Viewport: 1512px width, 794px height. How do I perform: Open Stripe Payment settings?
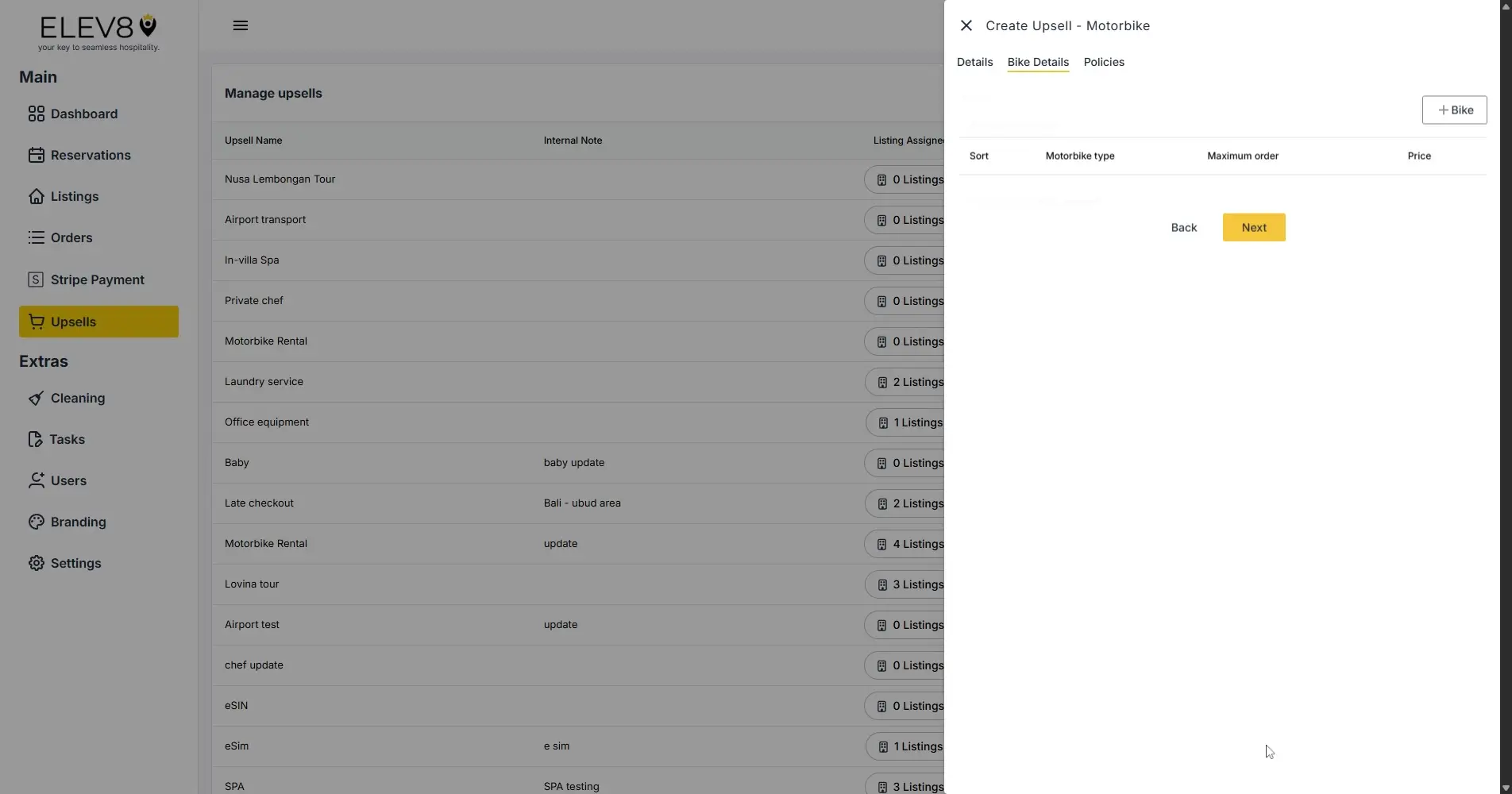tap(97, 279)
